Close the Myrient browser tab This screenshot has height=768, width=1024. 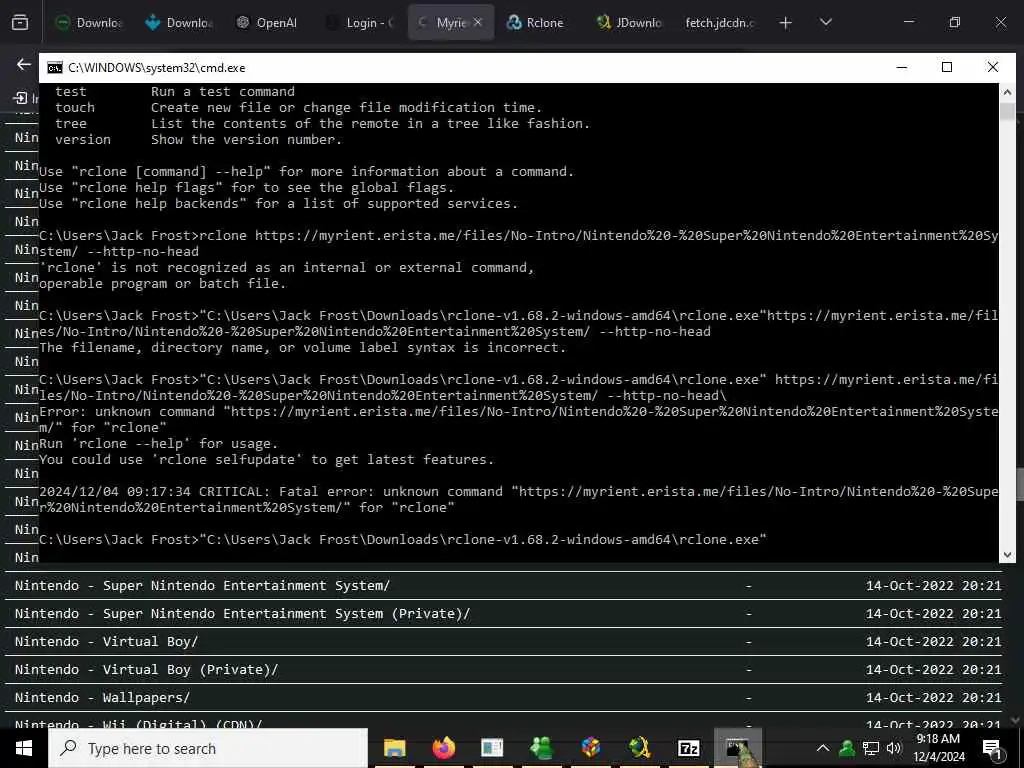477,22
